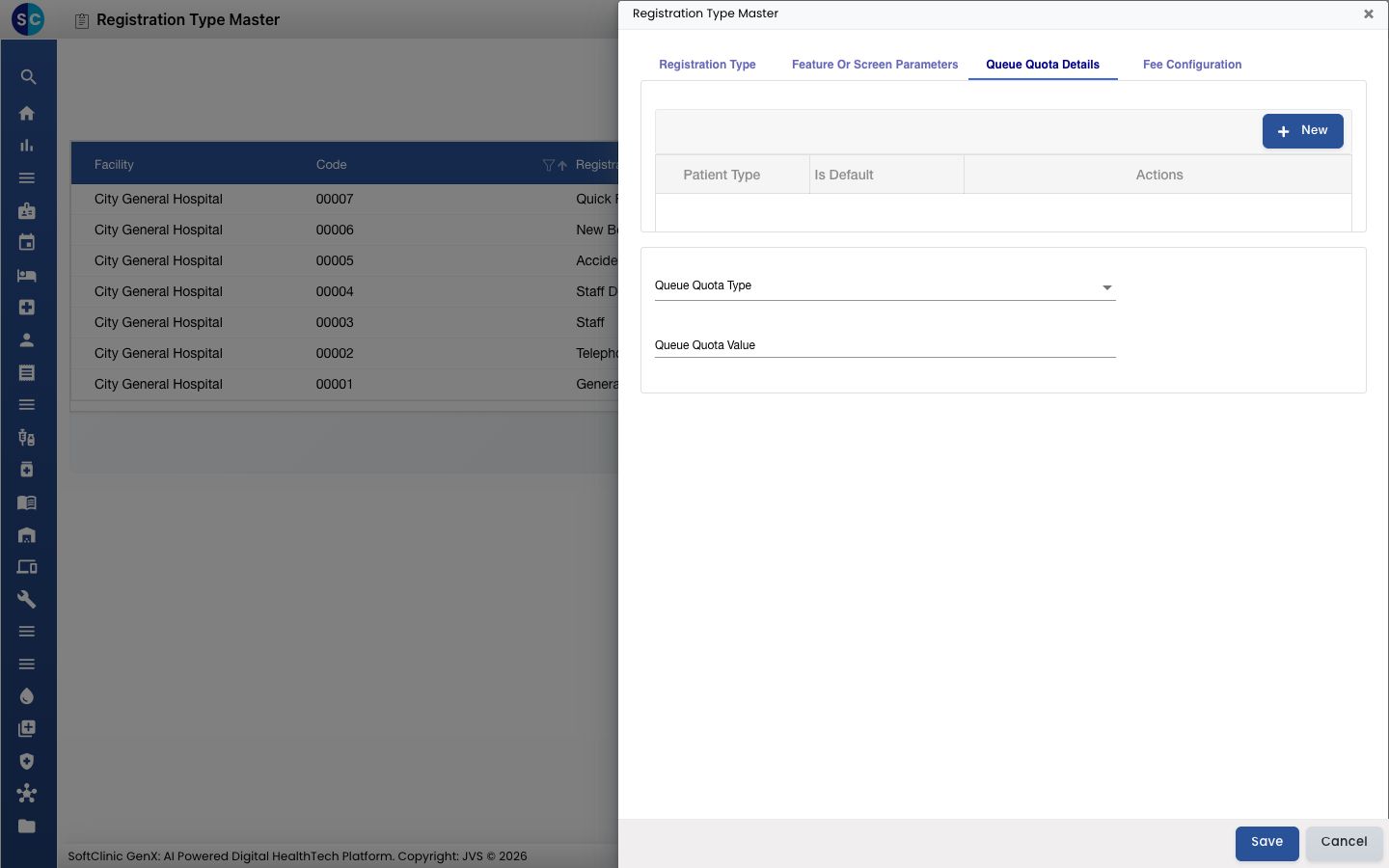The width and height of the screenshot is (1389, 868).
Task: Open the warehouse store icon
Action: click(27, 534)
